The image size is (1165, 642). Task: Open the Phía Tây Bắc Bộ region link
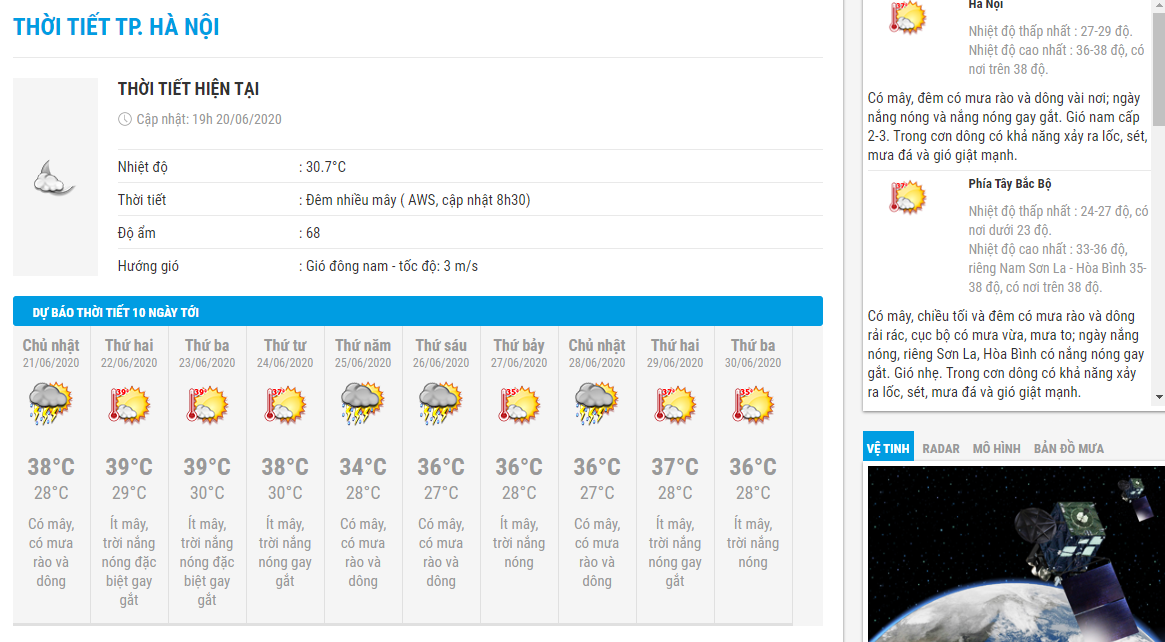click(x=1009, y=184)
